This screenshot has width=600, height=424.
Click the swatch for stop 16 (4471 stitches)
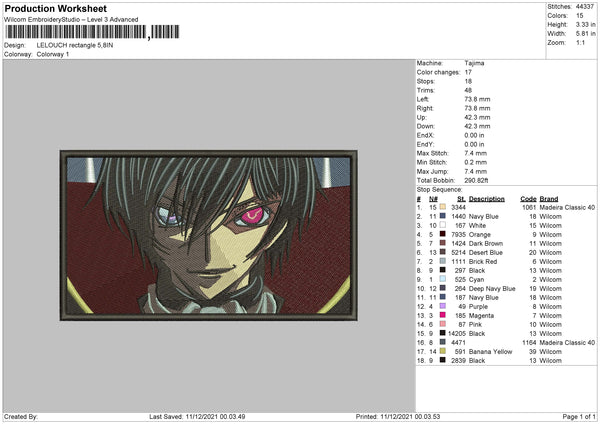(x=443, y=342)
